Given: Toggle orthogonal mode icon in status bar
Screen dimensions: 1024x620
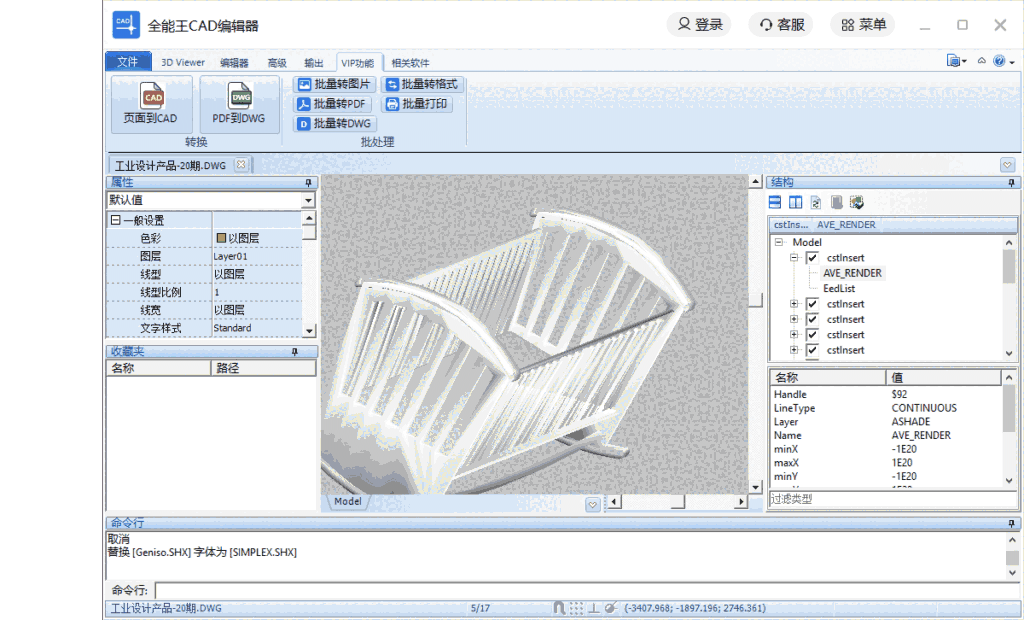Looking at the screenshot, I should (x=593, y=607).
